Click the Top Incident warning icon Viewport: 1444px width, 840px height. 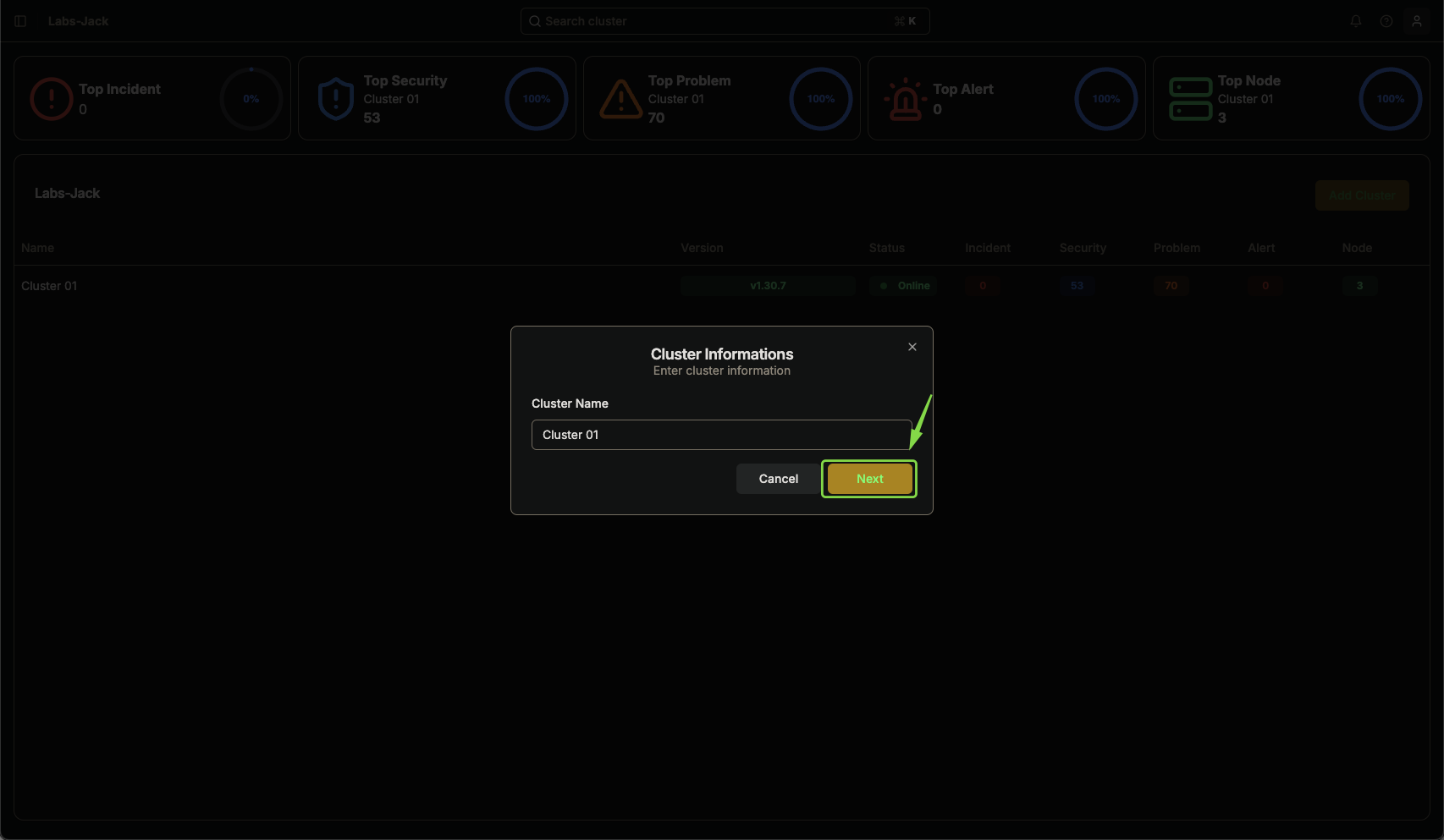52,99
